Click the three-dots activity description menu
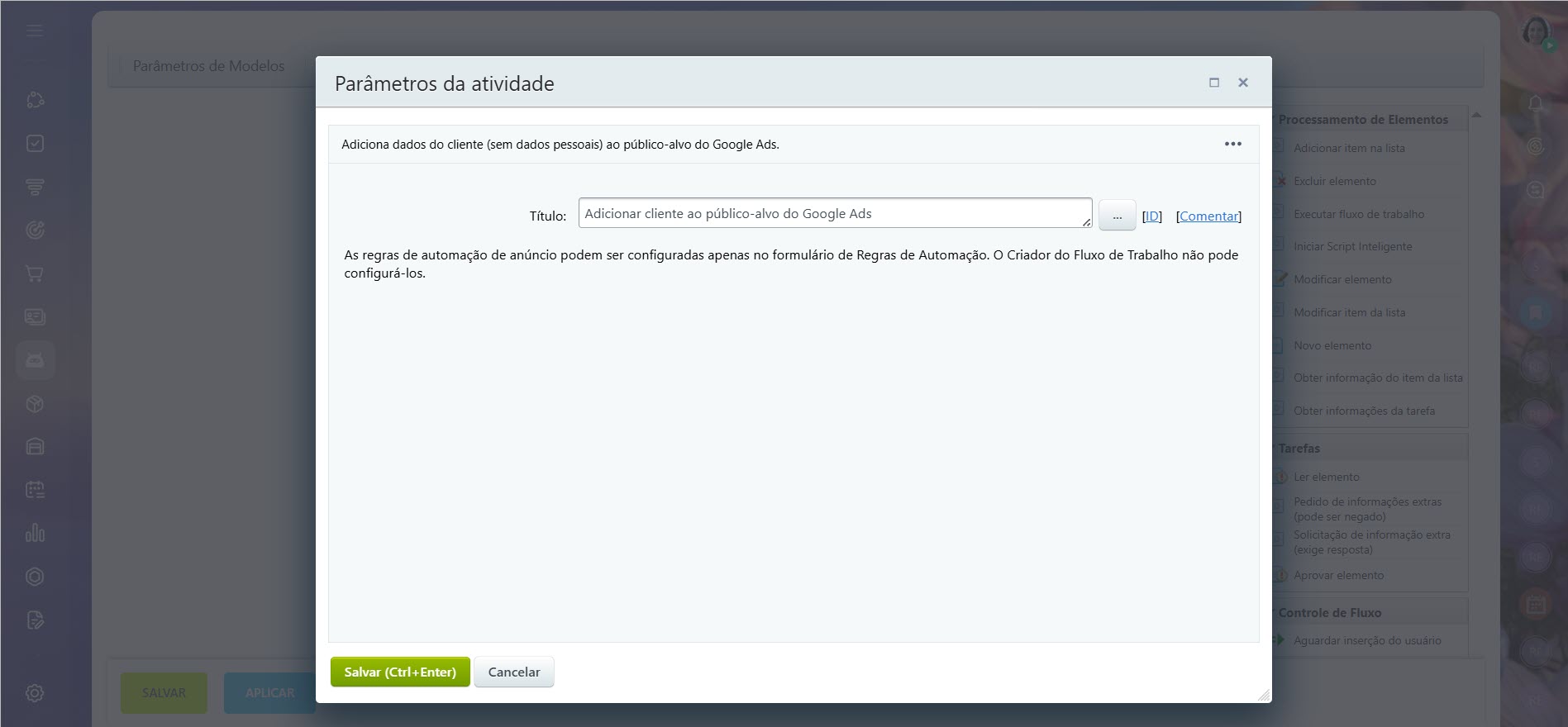Screen dimensions: 1568x727 point(1232,144)
